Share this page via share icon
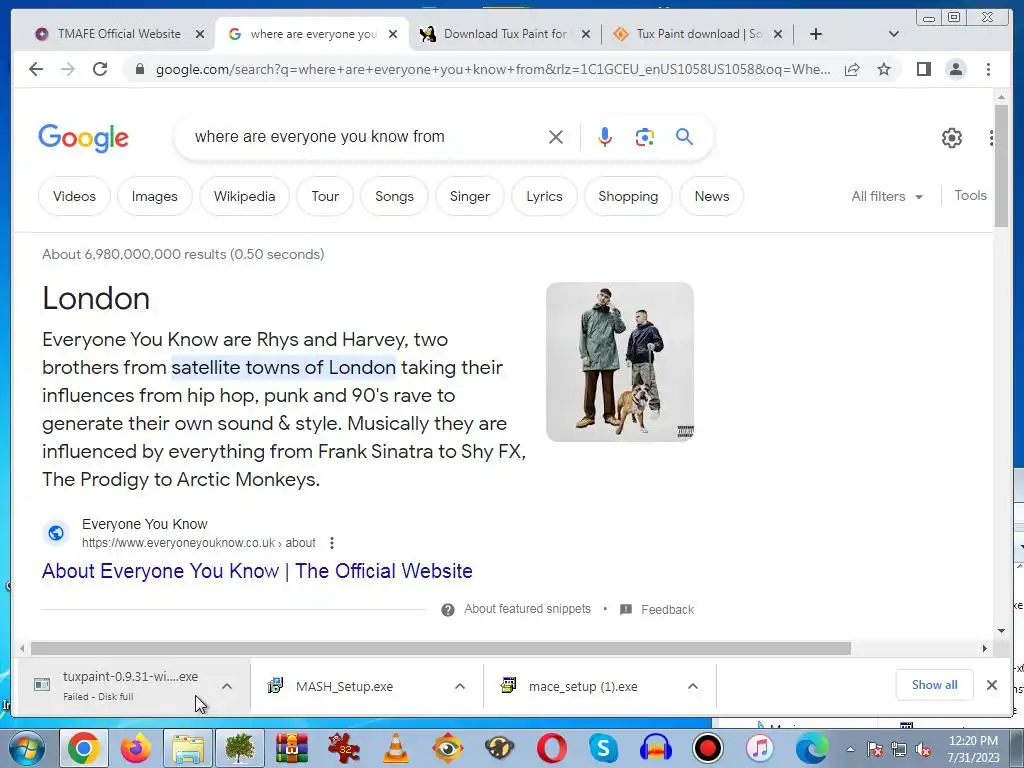The width and height of the screenshot is (1024, 768). click(x=852, y=69)
